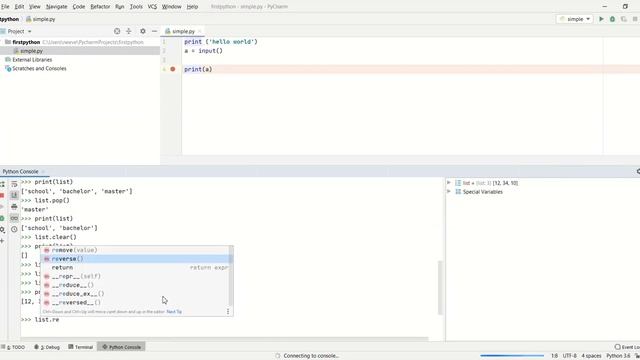The height and width of the screenshot is (360, 640).
Task: Close the Python Console tab
Action: pos(43,172)
